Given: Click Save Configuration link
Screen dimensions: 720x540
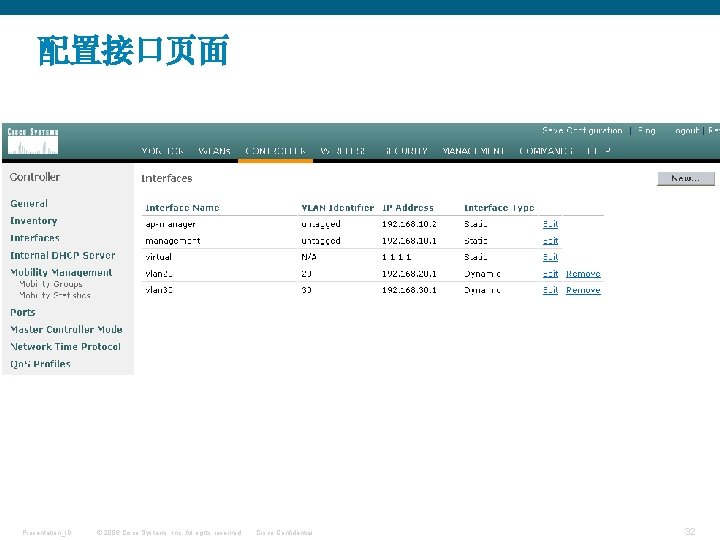Looking at the screenshot, I should tap(582, 130).
